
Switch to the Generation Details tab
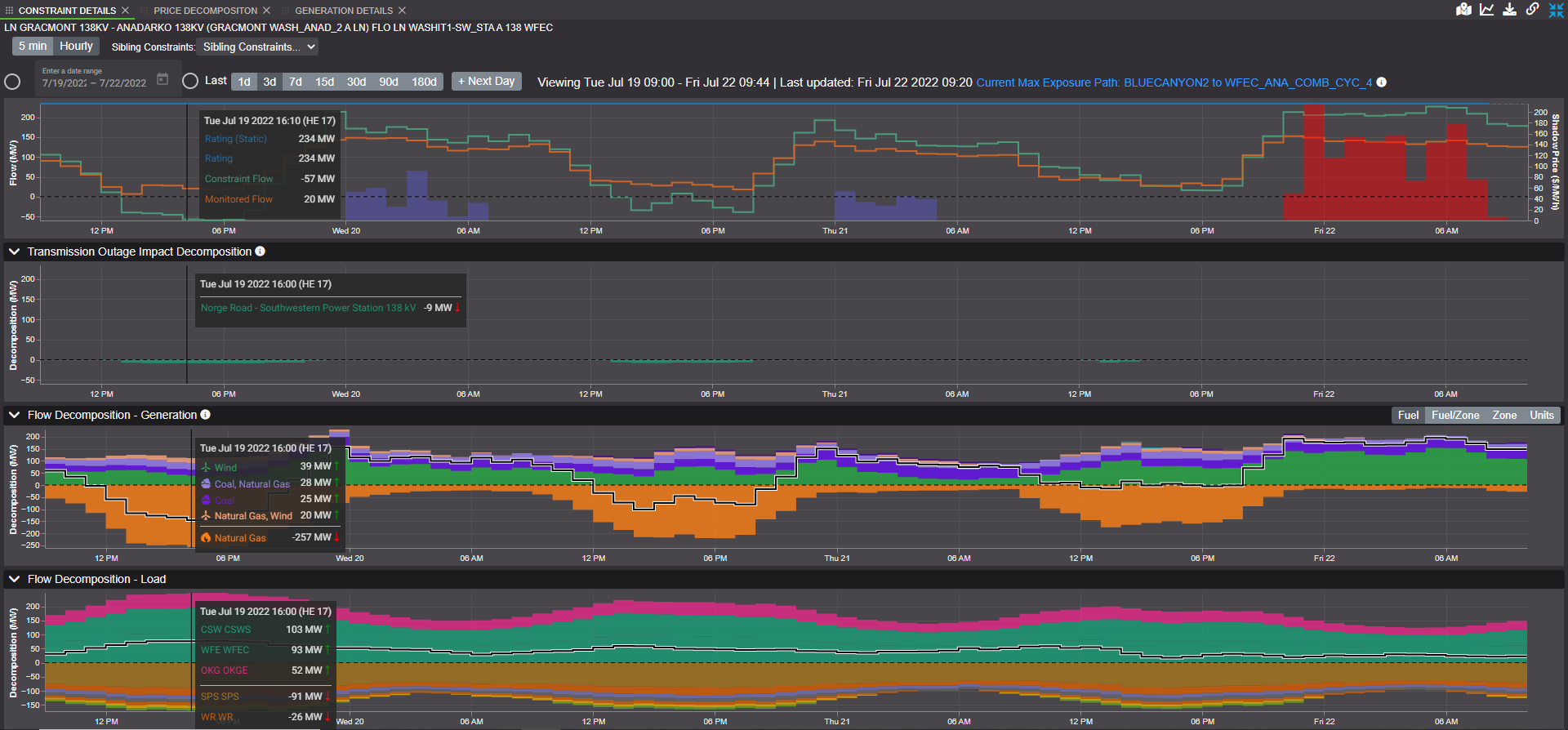[x=343, y=11]
